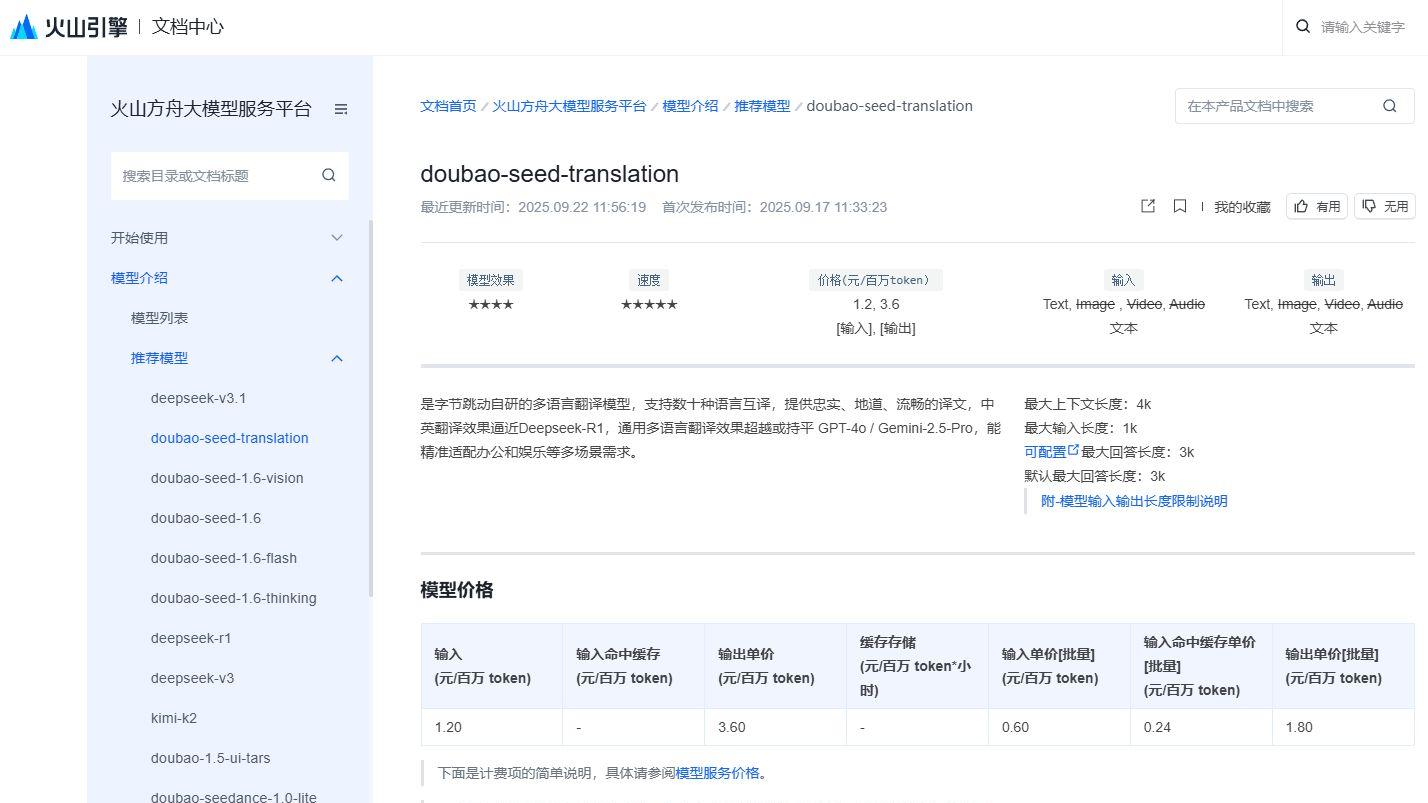Collapse the 推荐模型 list
Screen dimensions: 1428x803
(x=337, y=358)
